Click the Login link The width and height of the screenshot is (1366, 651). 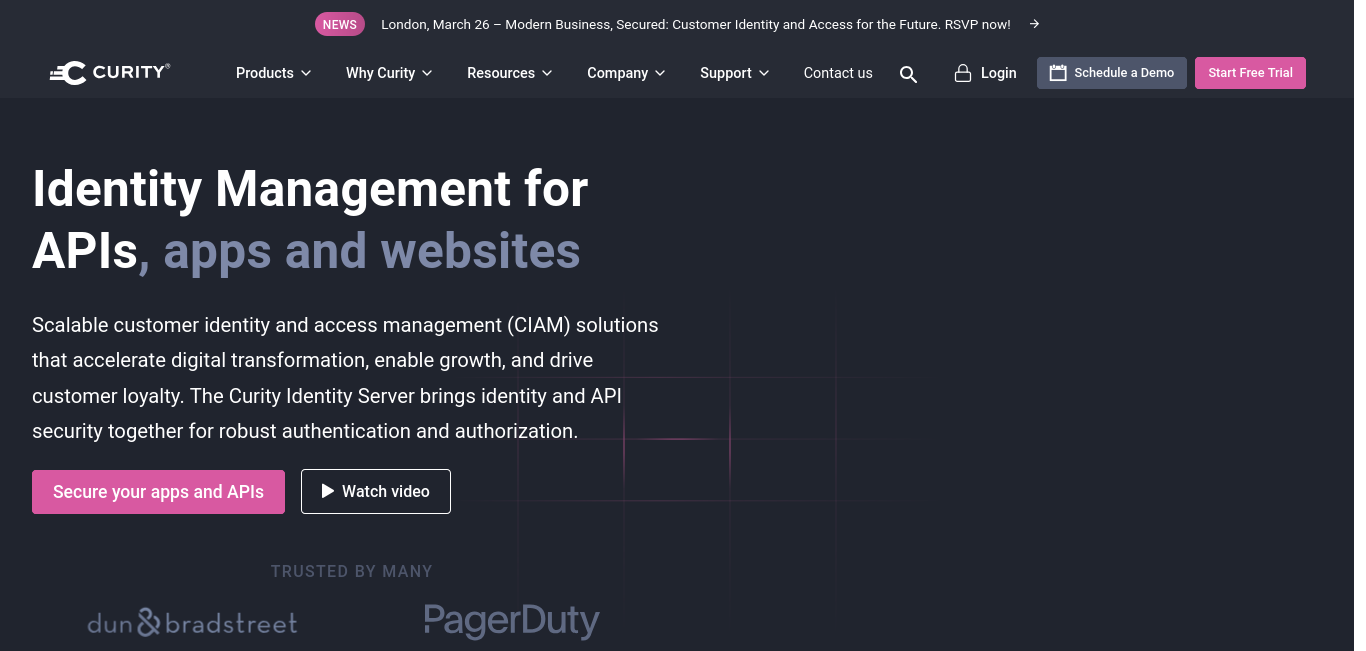pos(985,73)
